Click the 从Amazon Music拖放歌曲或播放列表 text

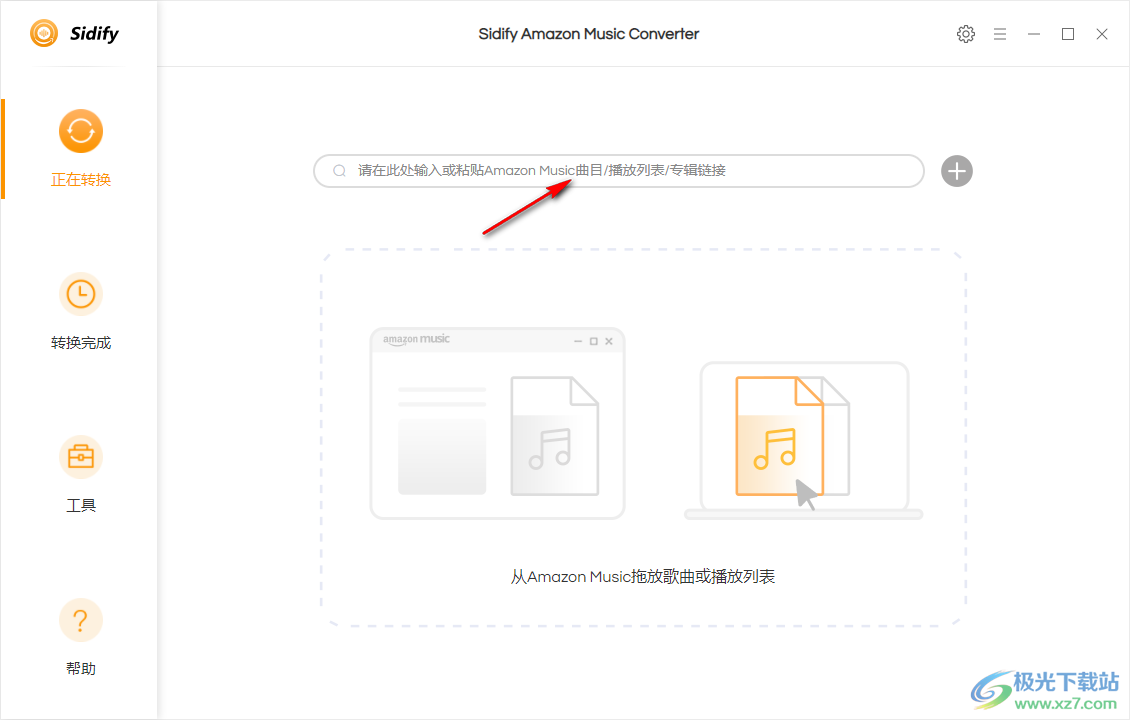[x=643, y=577]
